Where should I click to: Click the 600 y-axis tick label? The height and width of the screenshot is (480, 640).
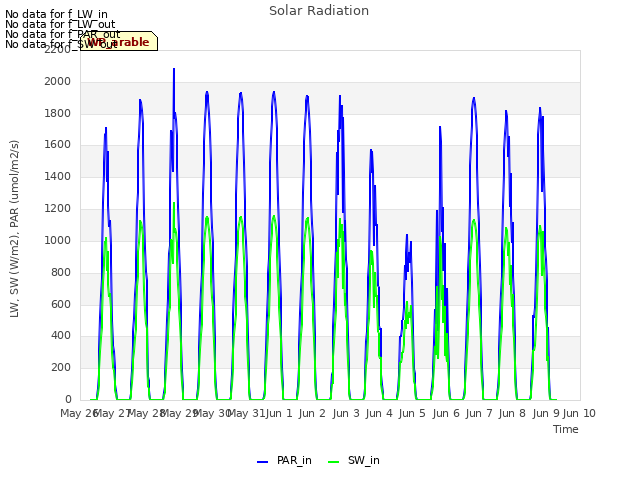click(x=61, y=304)
